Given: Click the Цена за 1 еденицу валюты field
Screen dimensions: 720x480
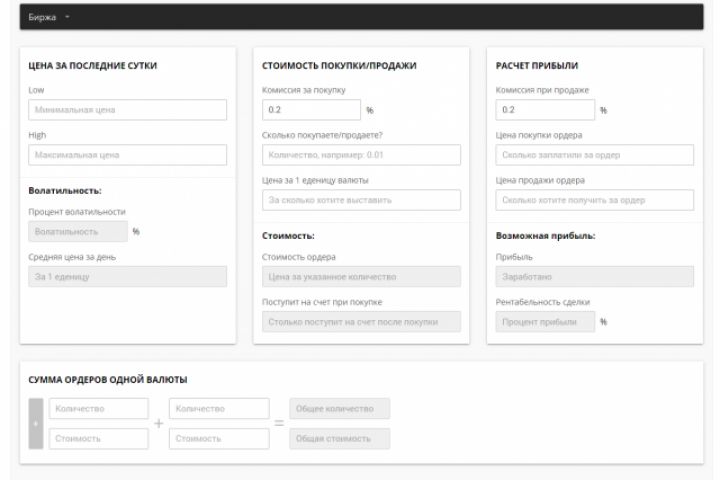Looking at the screenshot, I should click(x=361, y=200).
